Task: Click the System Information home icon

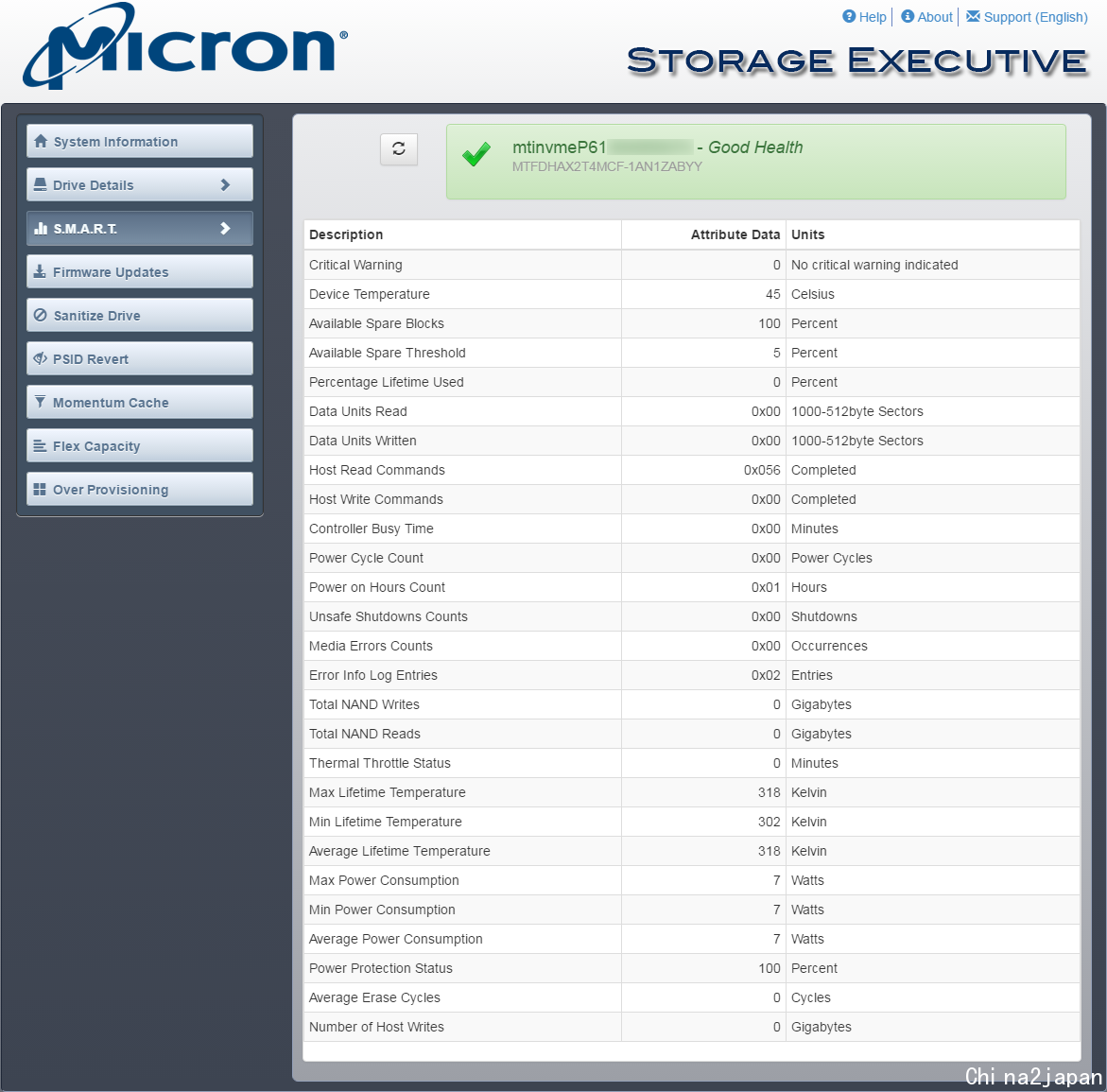Action: coord(41,141)
